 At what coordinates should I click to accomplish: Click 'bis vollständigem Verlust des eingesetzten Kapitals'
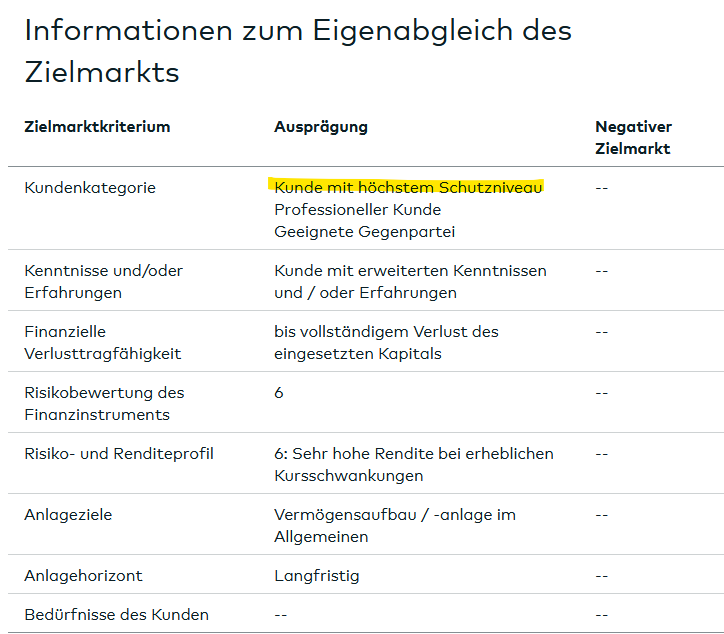tap(386, 343)
